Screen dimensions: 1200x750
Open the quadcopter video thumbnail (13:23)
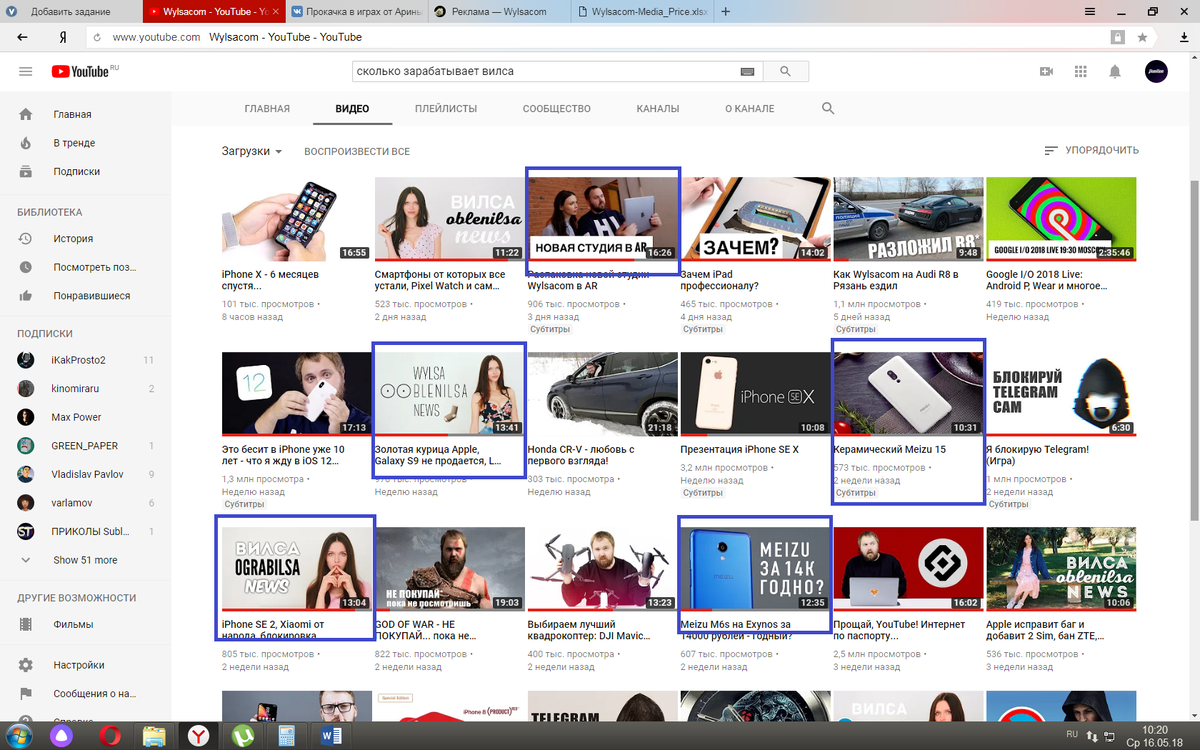(x=601, y=569)
